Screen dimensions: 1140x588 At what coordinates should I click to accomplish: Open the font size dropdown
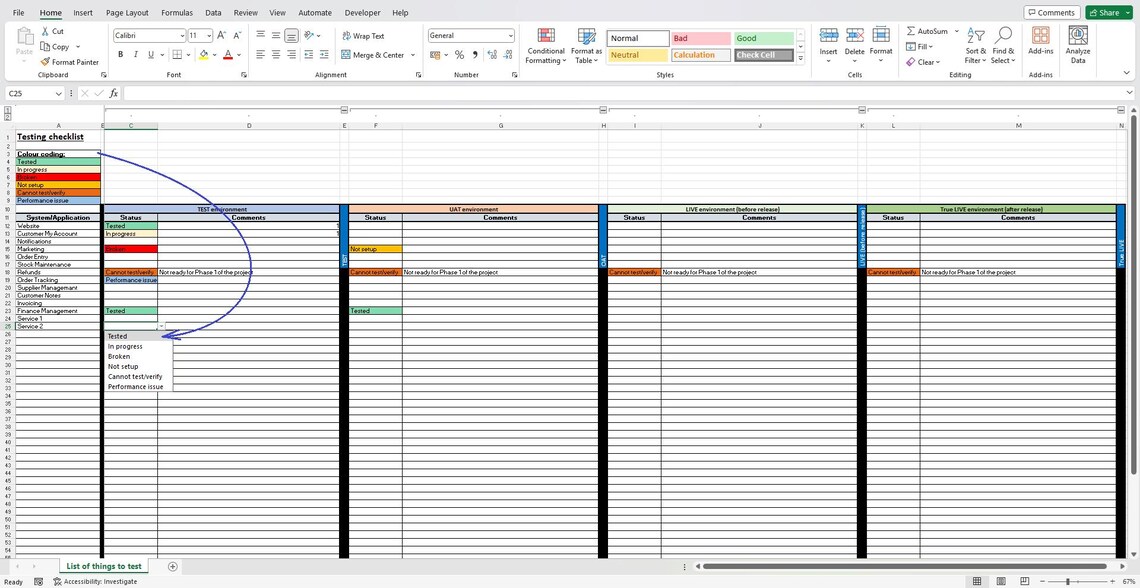tap(207, 35)
